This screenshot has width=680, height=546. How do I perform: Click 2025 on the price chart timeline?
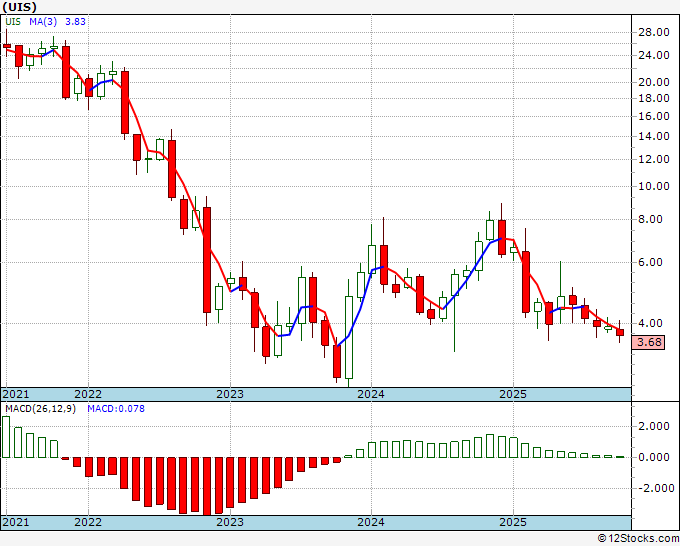click(x=513, y=394)
